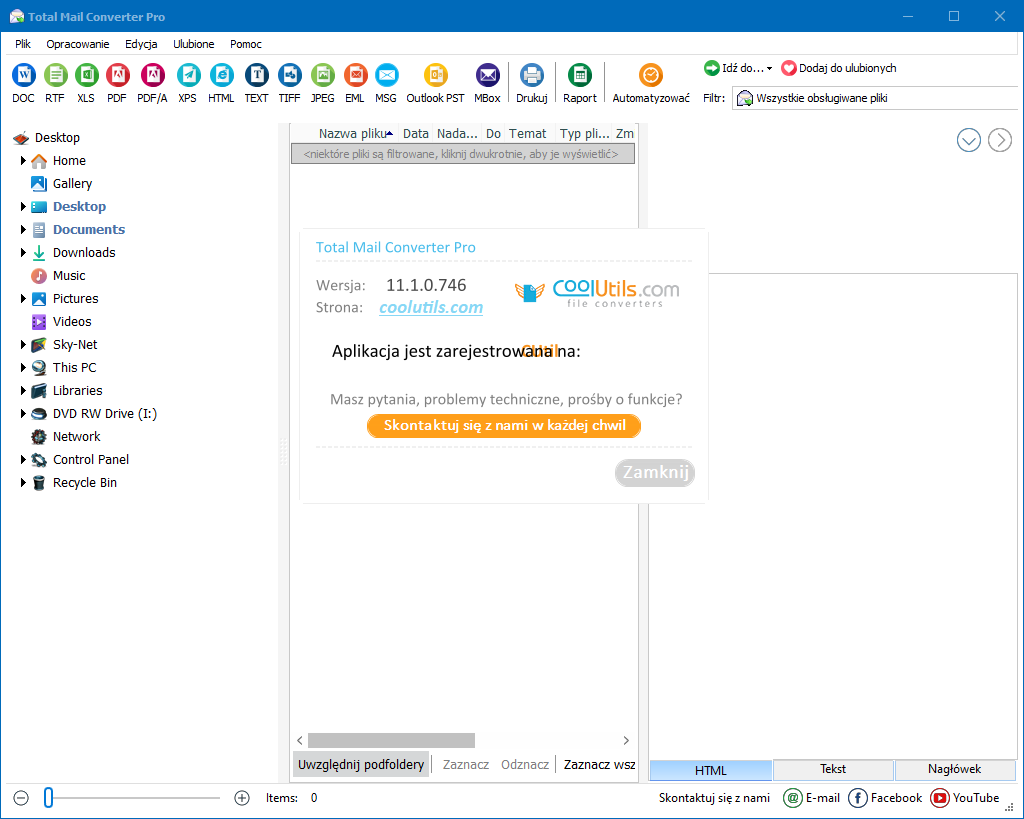The height and width of the screenshot is (819, 1024).
Task: Click the zoom out minus icon
Action: click(x=21, y=797)
